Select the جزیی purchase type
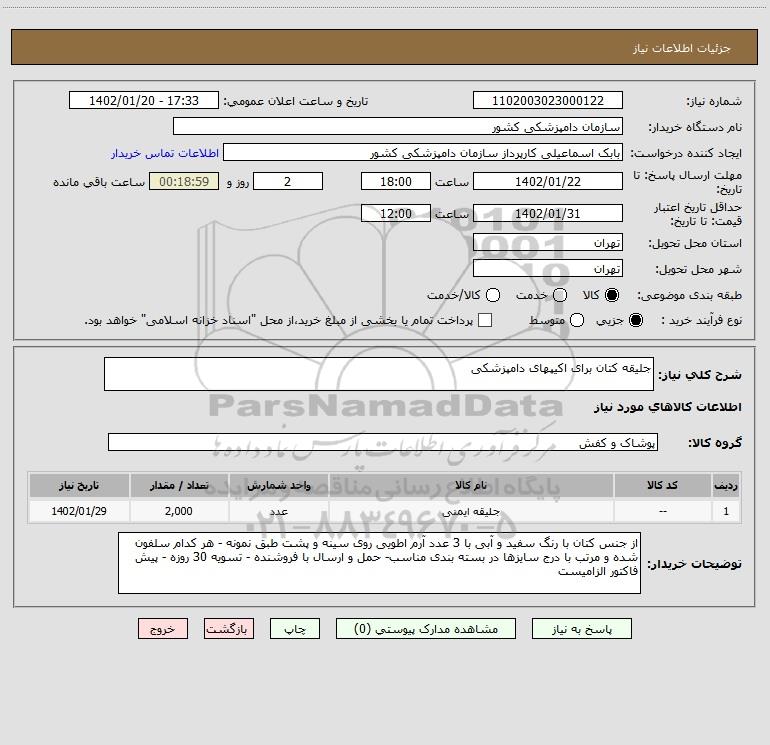The image size is (770, 745). pos(635,321)
